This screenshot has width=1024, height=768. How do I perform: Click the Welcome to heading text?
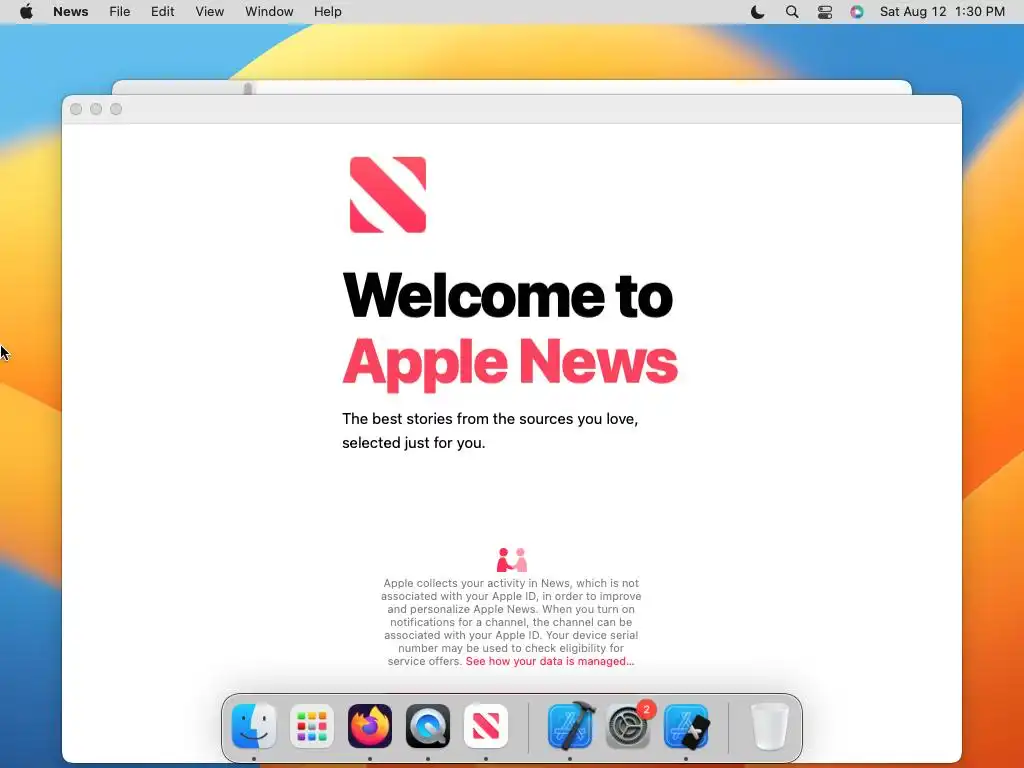coord(507,295)
